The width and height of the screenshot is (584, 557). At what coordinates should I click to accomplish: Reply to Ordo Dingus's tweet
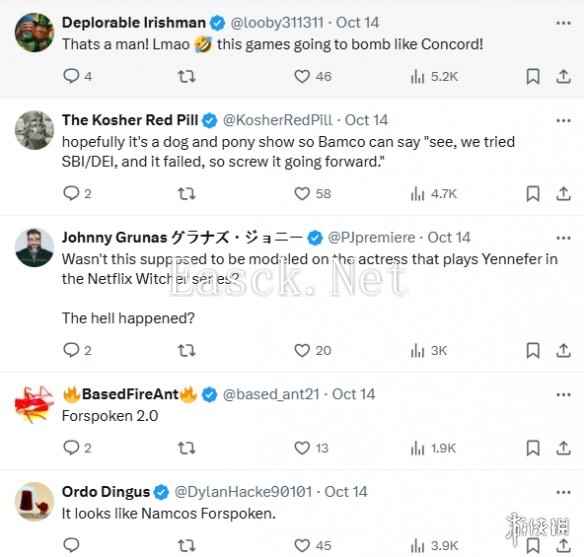pyautogui.click(x=71, y=545)
